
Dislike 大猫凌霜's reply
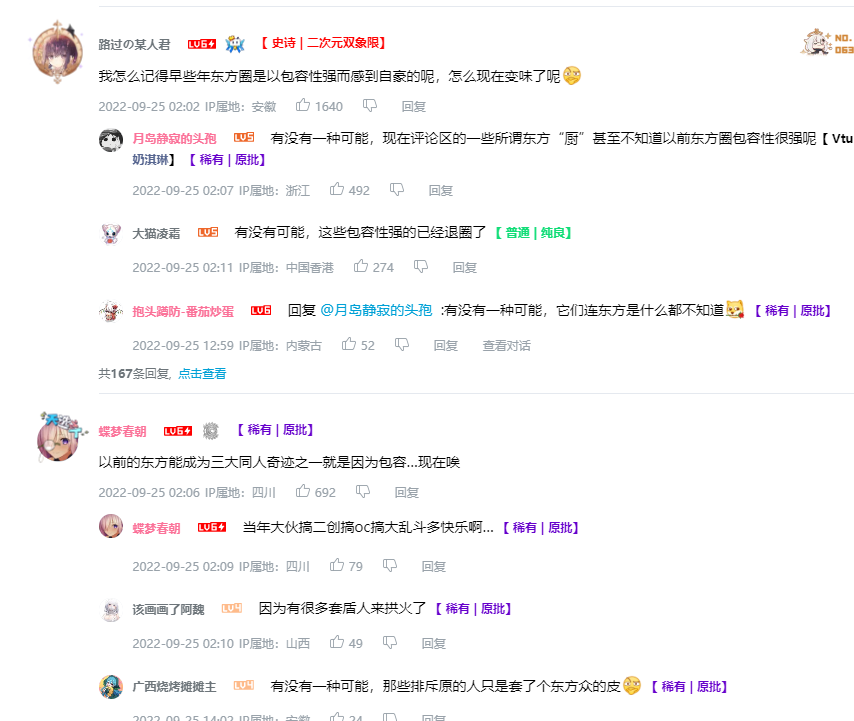tap(420, 267)
